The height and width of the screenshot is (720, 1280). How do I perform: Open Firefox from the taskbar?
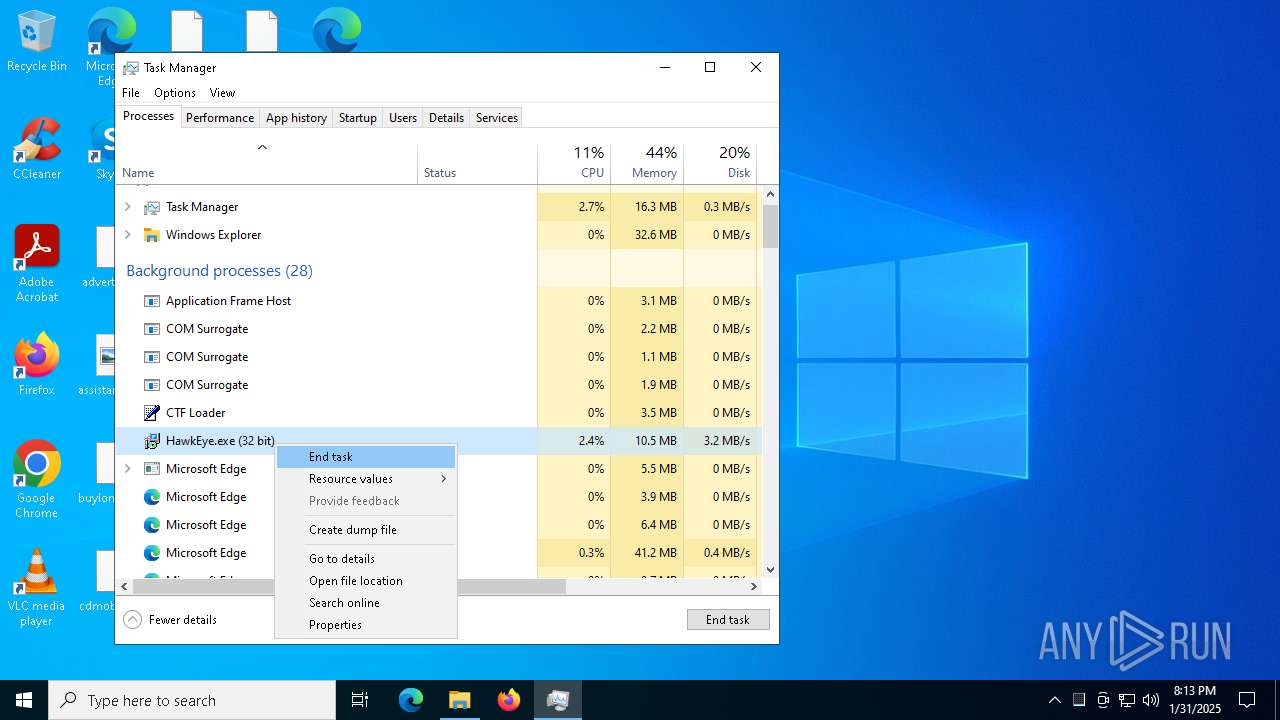508,700
